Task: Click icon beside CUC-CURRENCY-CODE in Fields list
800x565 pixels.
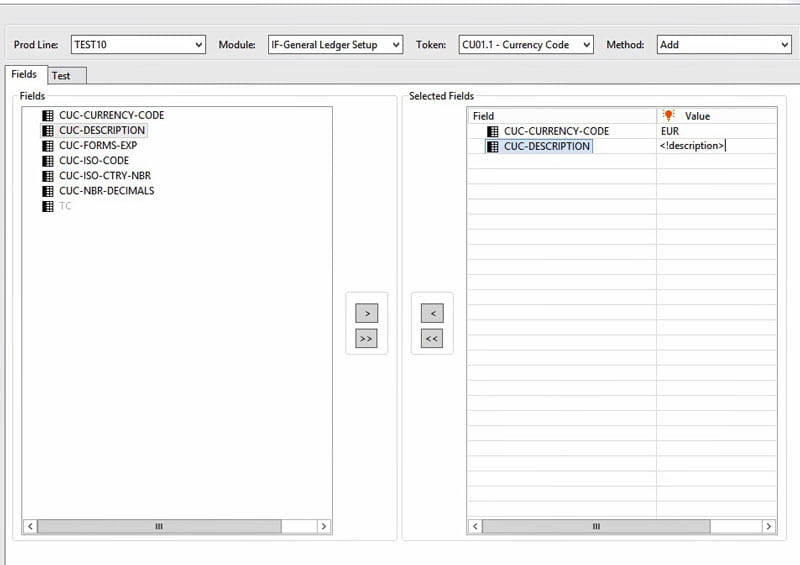Action: click(x=47, y=115)
